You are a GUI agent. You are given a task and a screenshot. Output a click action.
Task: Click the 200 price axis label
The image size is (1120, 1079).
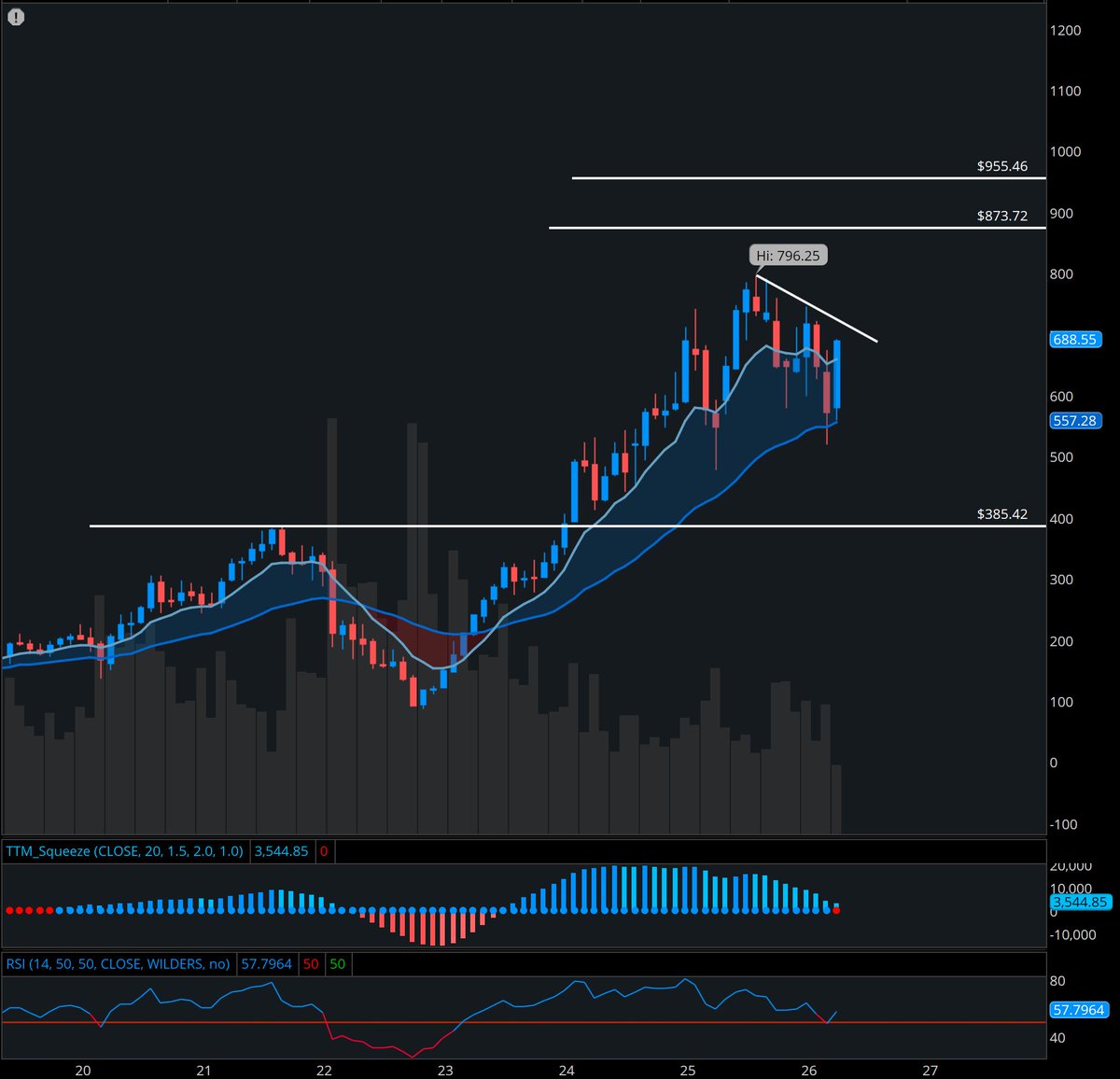(1062, 641)
